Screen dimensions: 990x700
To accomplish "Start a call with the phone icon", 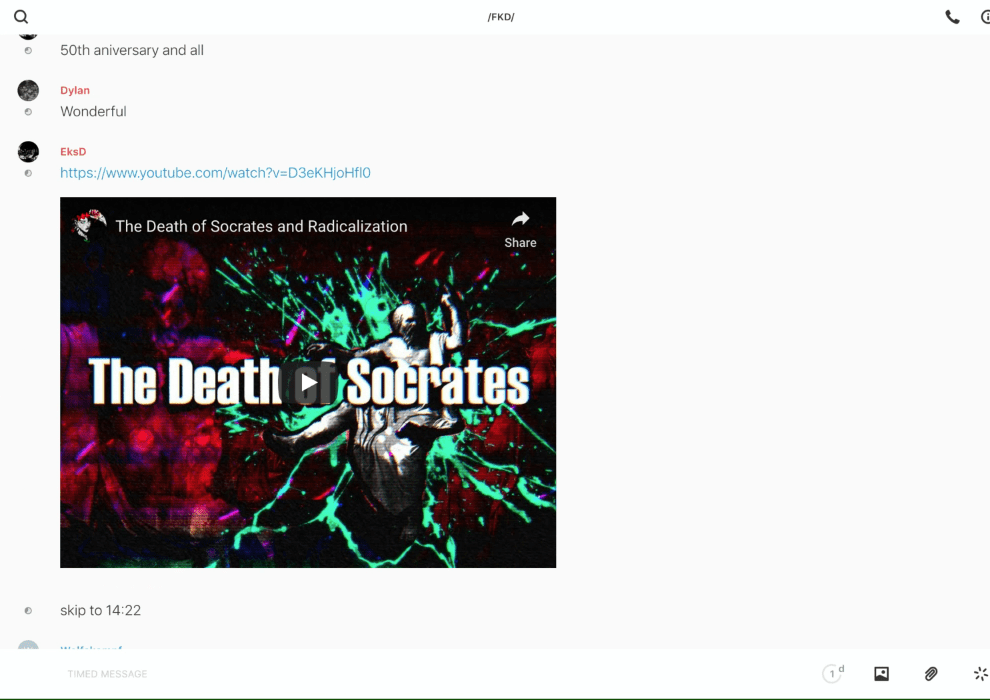I will (952, 17).
